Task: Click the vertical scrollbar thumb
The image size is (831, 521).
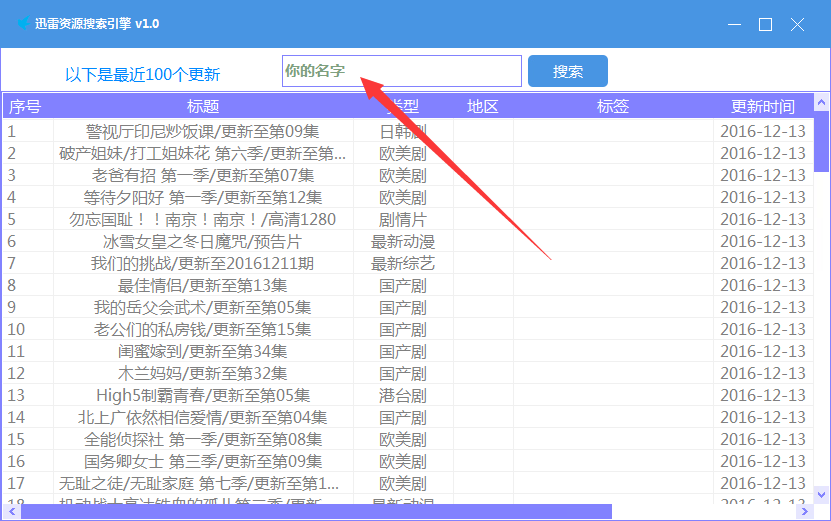Action: click(x=821, y=141)
